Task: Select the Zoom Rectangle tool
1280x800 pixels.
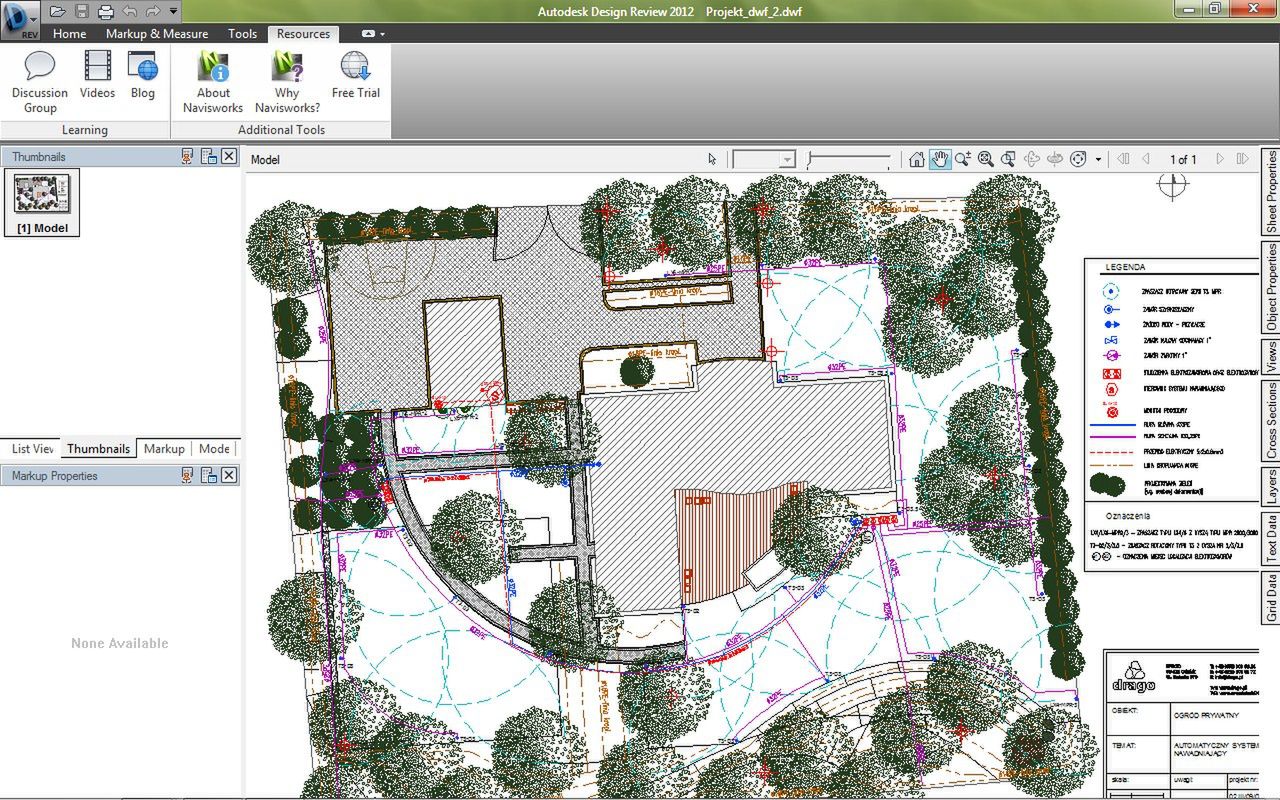Action: point(1009,159)
